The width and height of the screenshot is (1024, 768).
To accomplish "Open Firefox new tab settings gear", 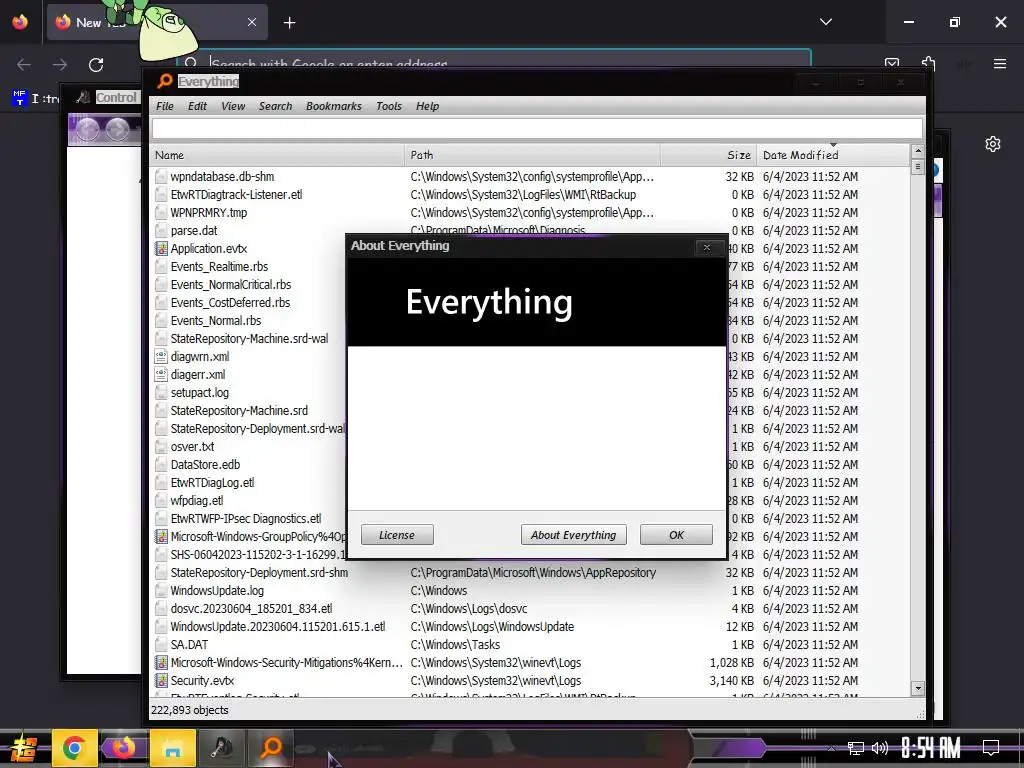I will pos(993,144).
